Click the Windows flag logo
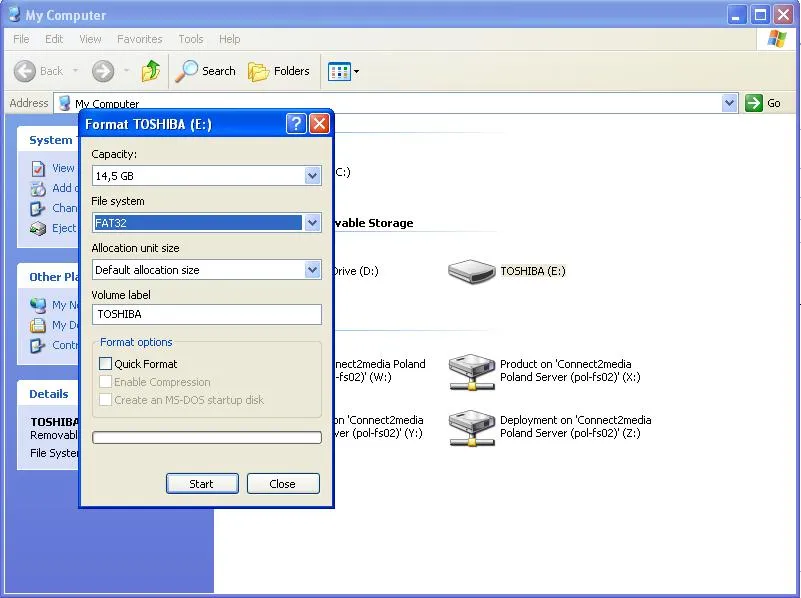The image size is (801, 598). (776, 39)
